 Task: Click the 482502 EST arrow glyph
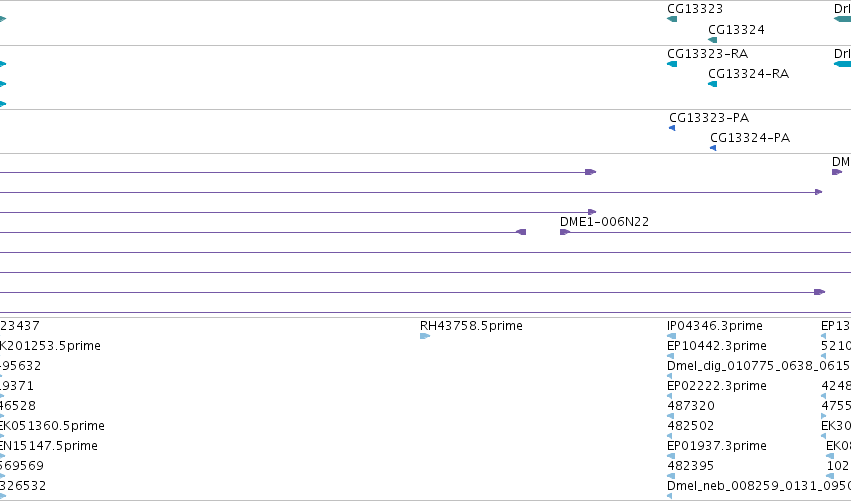(x=670, y=436)
